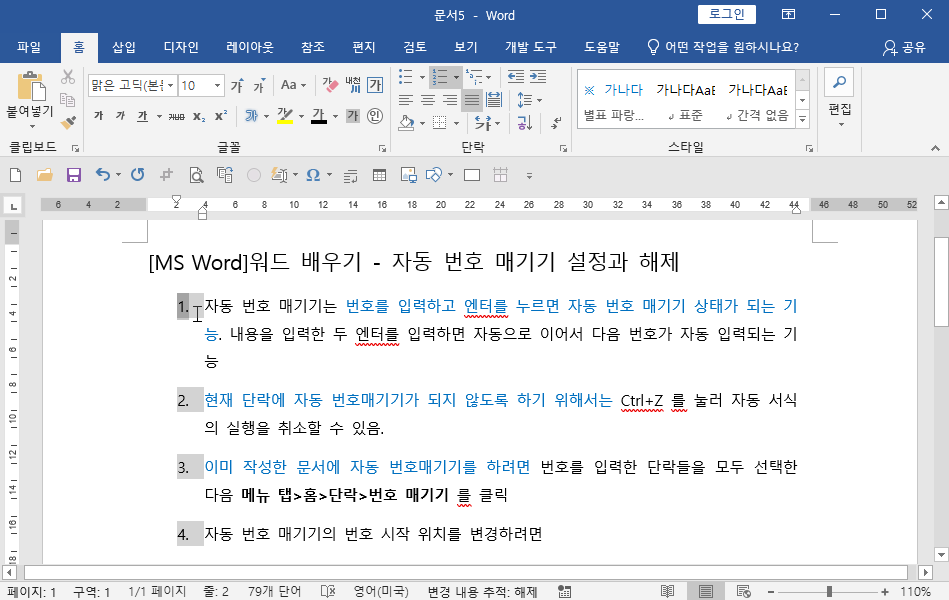Viewport: 949px width, 600px height.
Task: Click the phonetic guide (내천) icon
Action: 353,85
